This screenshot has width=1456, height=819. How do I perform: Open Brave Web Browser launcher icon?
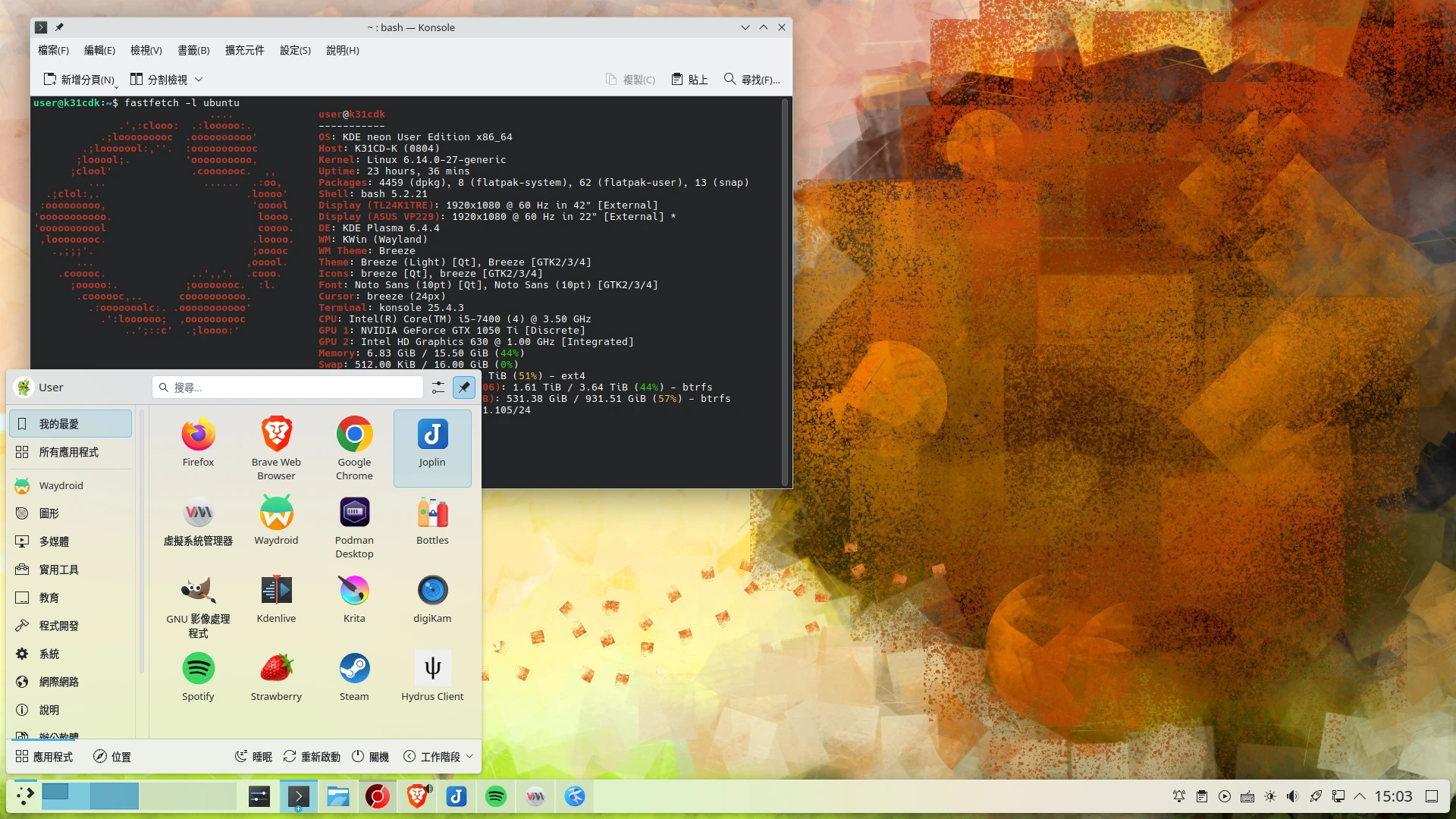(x=276, y=435)
